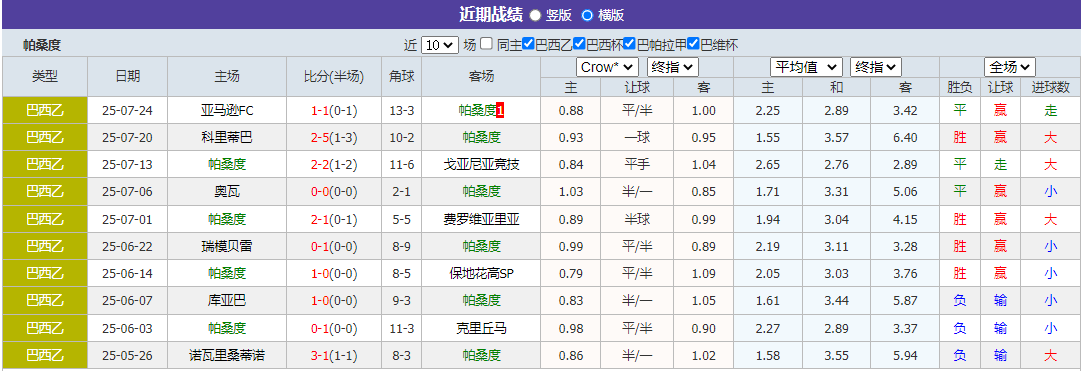The width and height of the screenshot is (1084, 371).
Task: Select the 竖版 radio button
Action: point(535,15)
